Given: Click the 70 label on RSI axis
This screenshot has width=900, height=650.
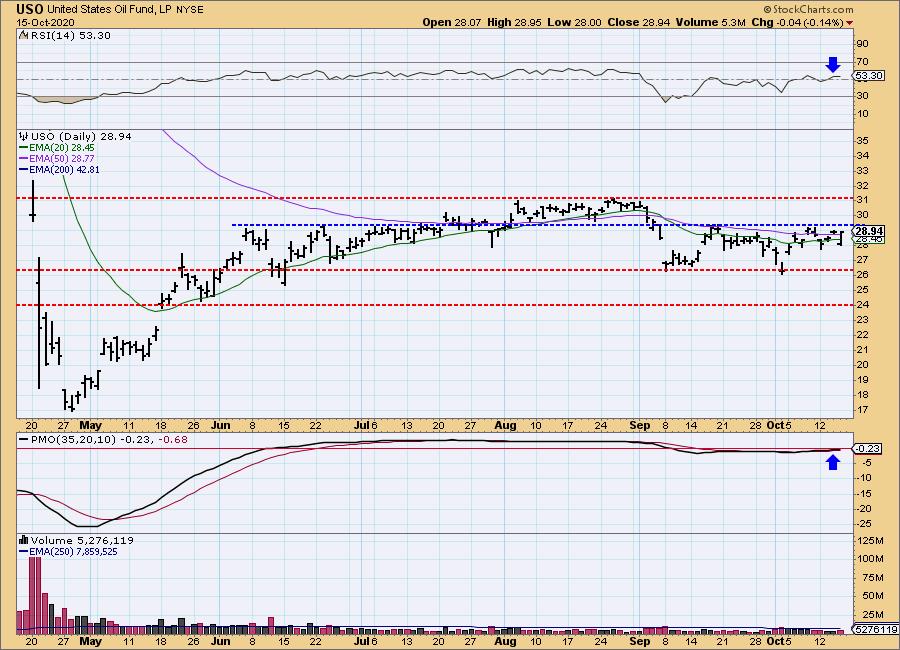Looking at the screenshot, I should coord(862,62).
